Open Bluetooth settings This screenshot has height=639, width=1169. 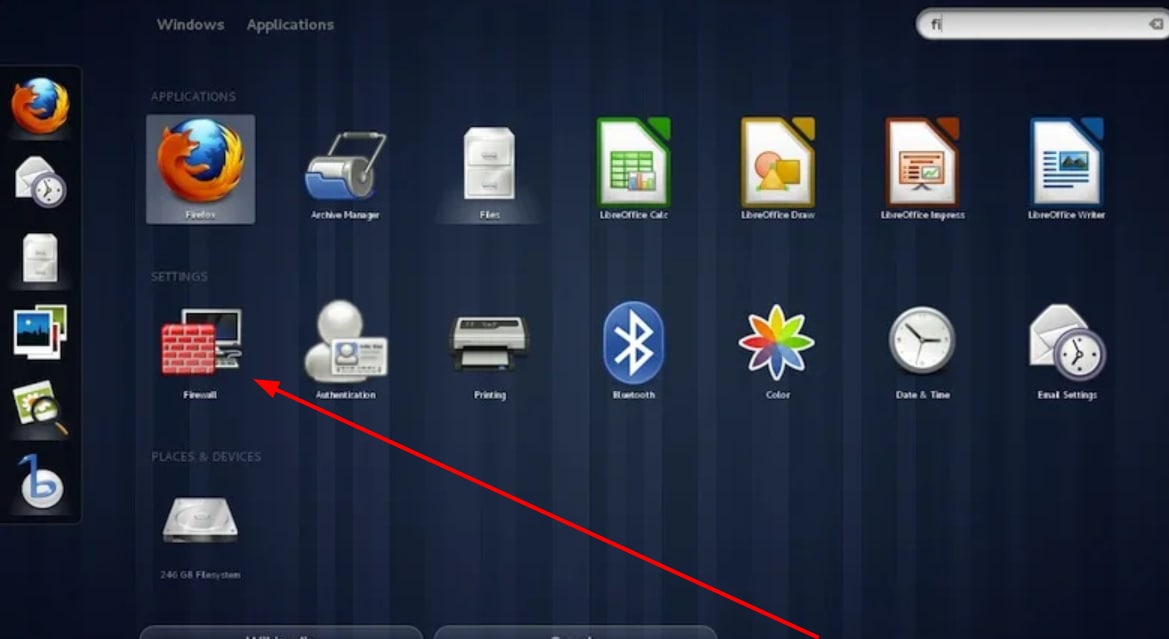point(634,350)
